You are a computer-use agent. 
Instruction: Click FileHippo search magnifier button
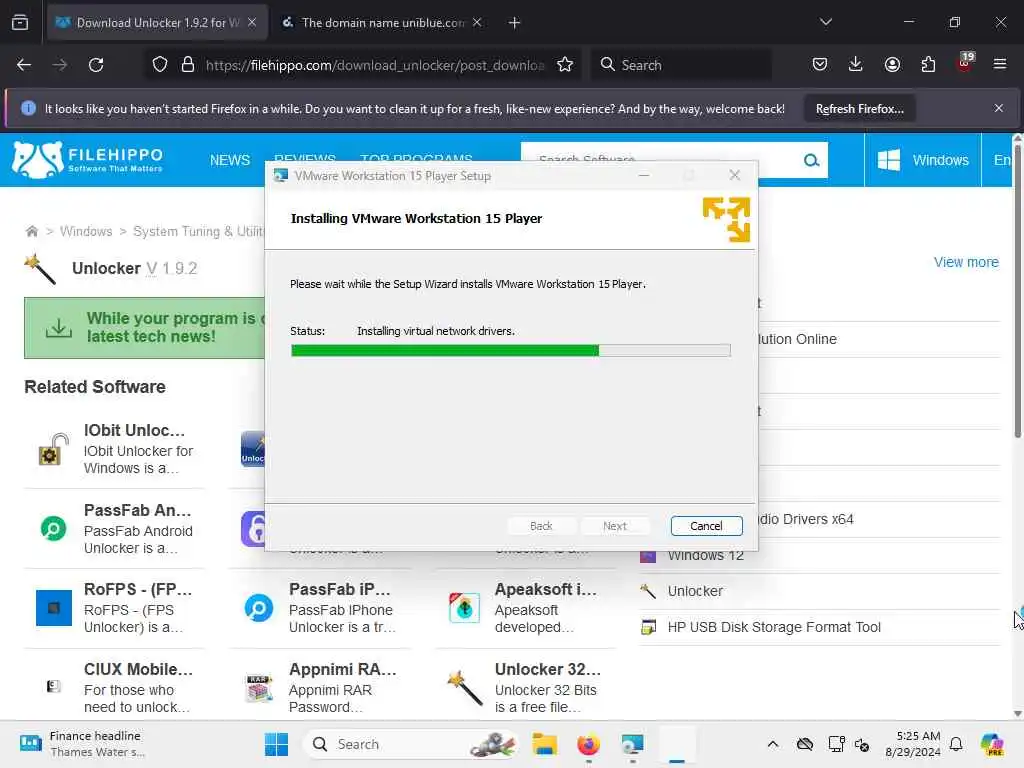click(x=811, y=161)
